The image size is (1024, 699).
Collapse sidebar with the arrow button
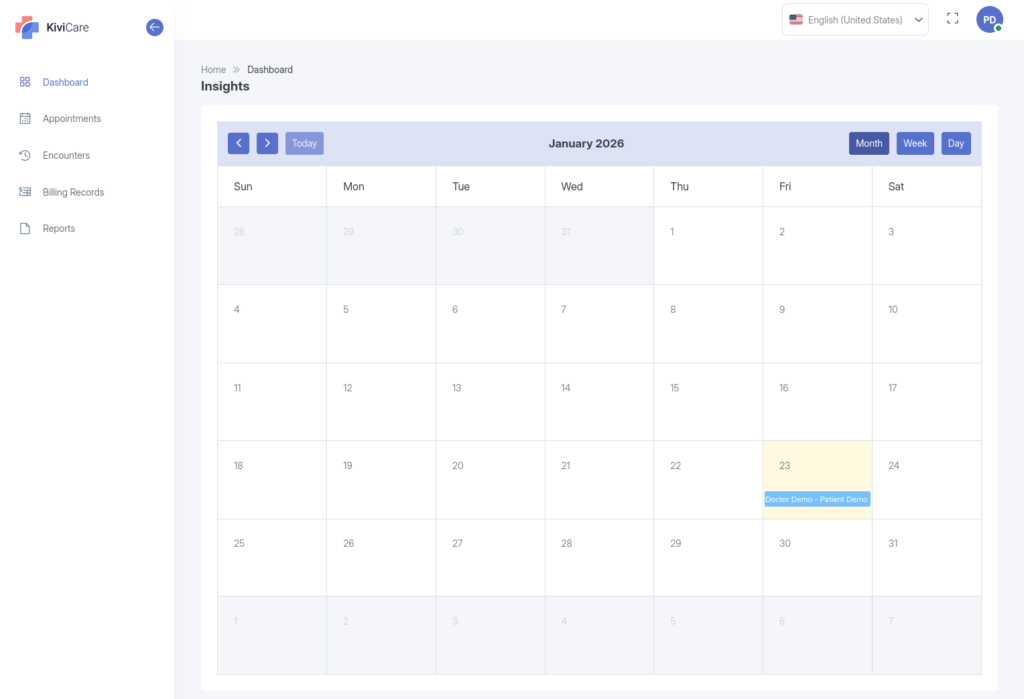(x=154, y=27)
